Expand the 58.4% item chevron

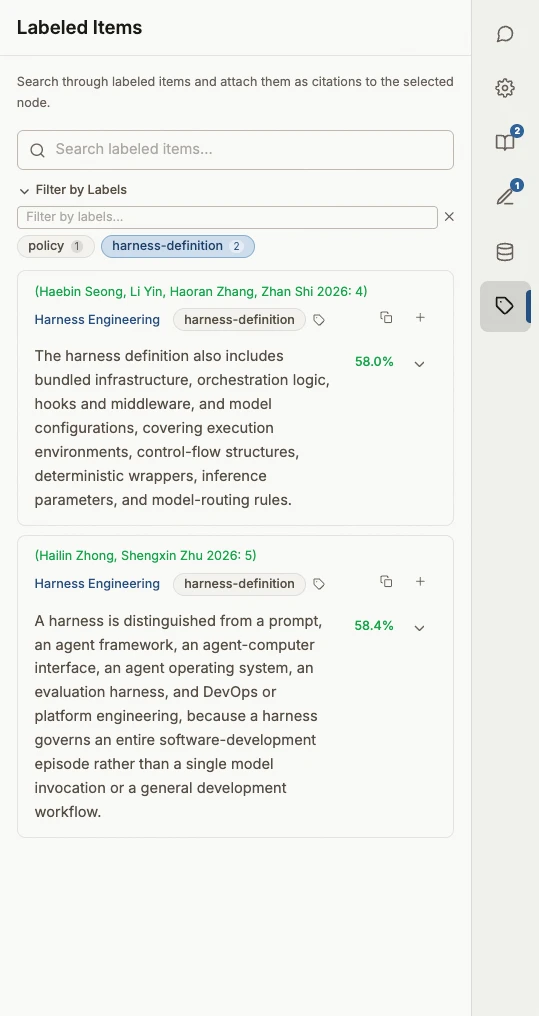tap(419, 628)
